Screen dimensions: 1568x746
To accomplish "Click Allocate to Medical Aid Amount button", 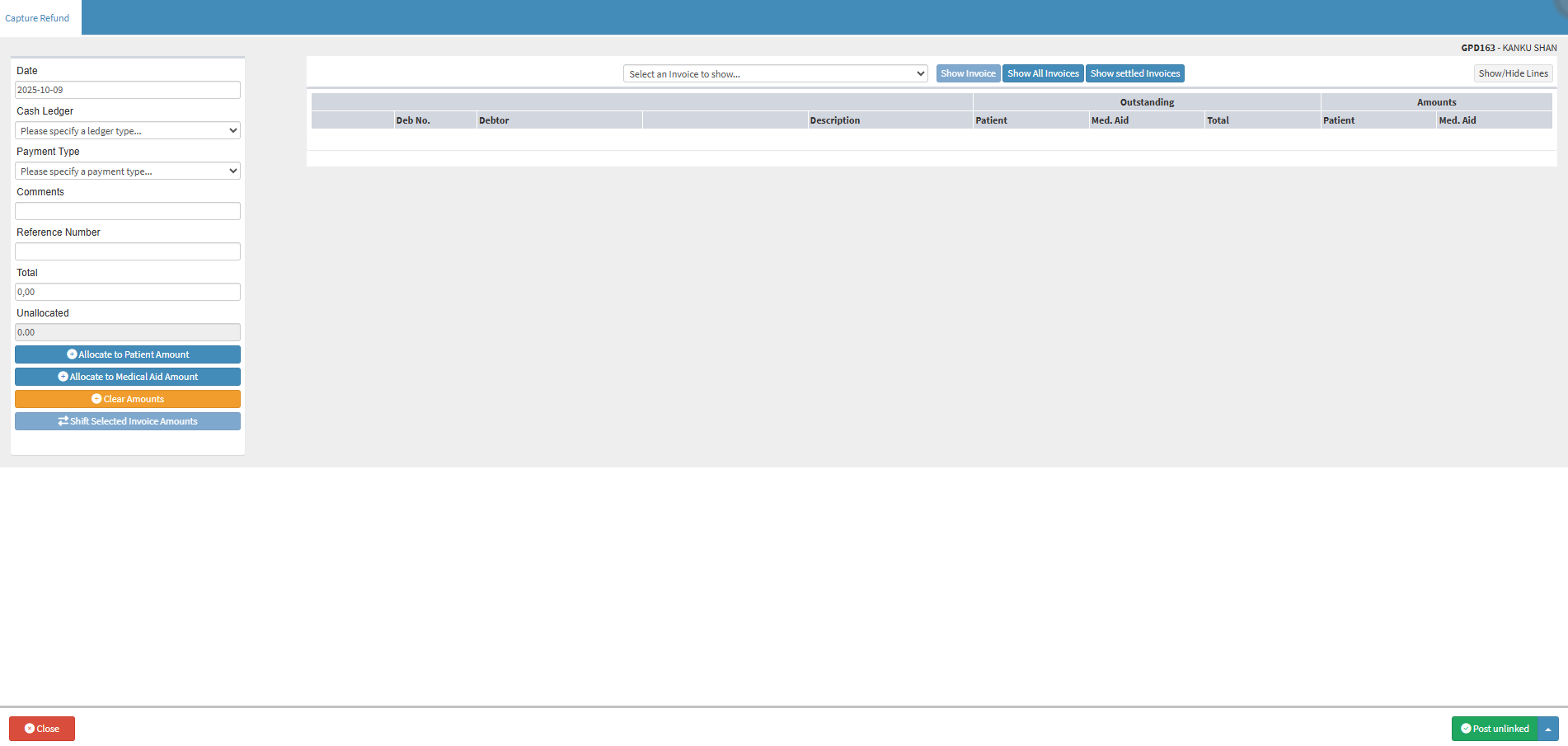I will (128, 377).
